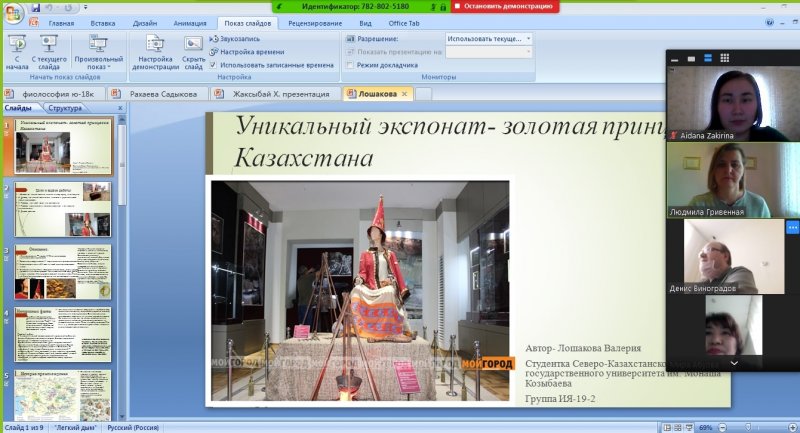Select slide 4 thumbnail

(62, 335)
